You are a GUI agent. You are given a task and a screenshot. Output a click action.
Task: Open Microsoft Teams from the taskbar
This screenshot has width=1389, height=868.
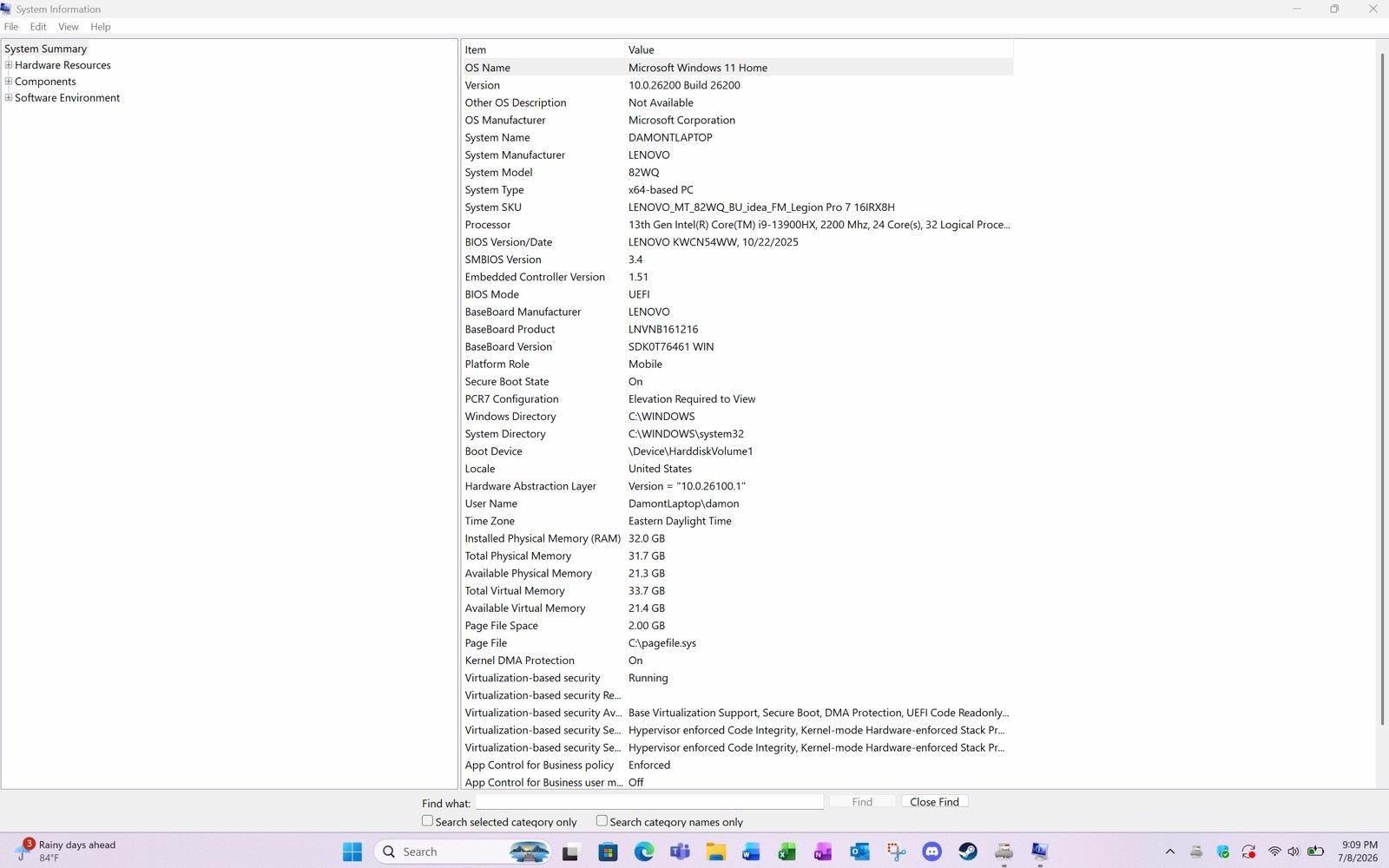680,852
